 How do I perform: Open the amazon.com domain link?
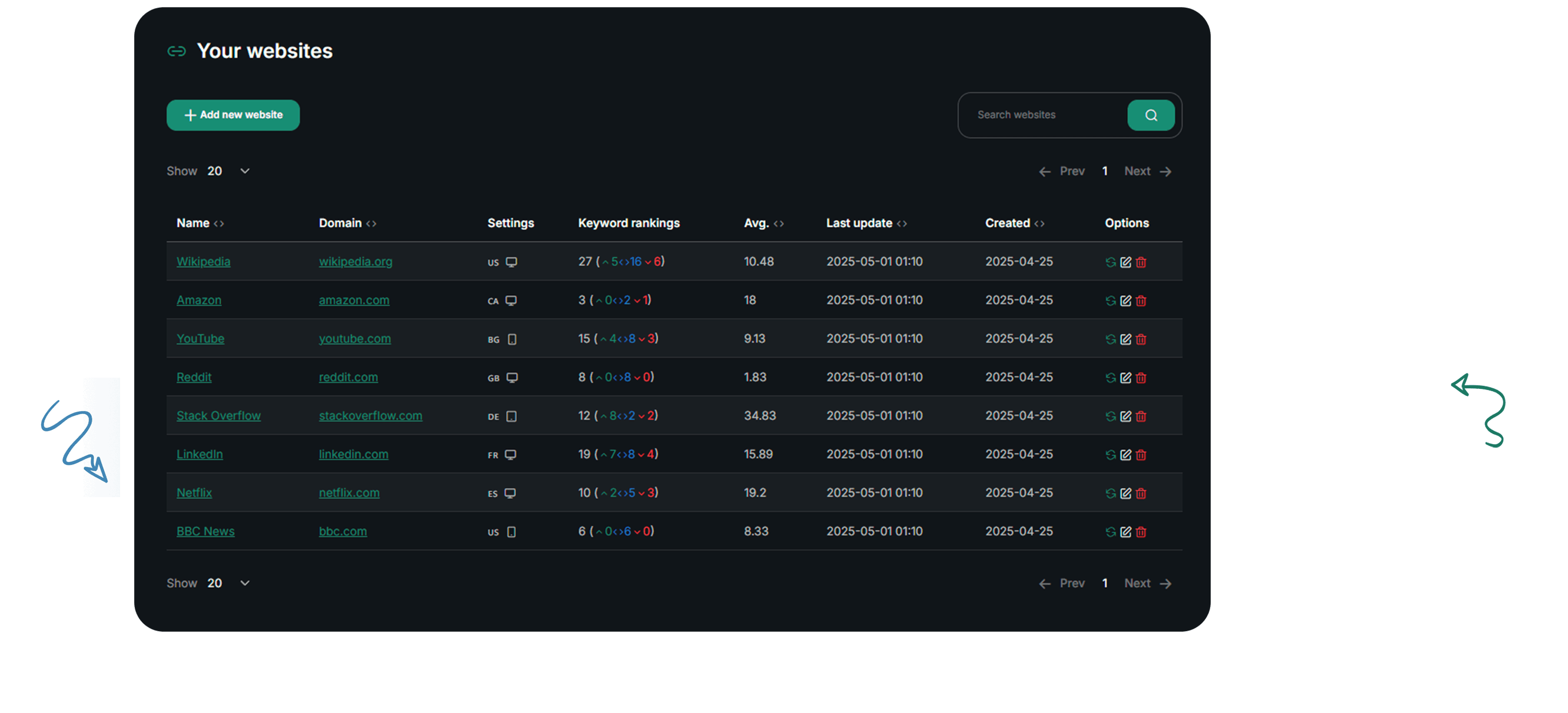point(354,300)
